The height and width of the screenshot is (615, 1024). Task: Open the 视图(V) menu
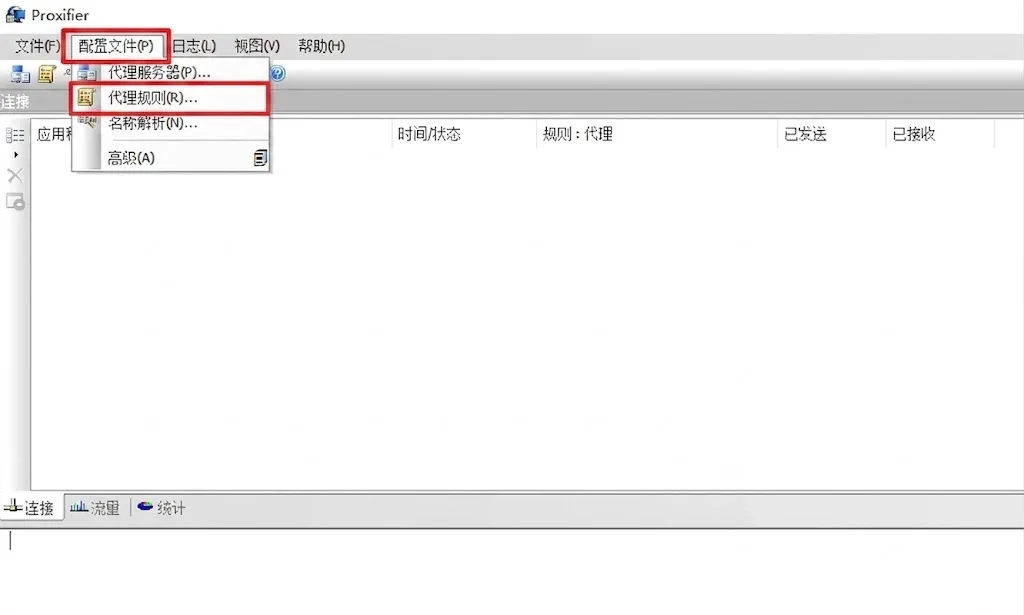click(x=257, y=46)
